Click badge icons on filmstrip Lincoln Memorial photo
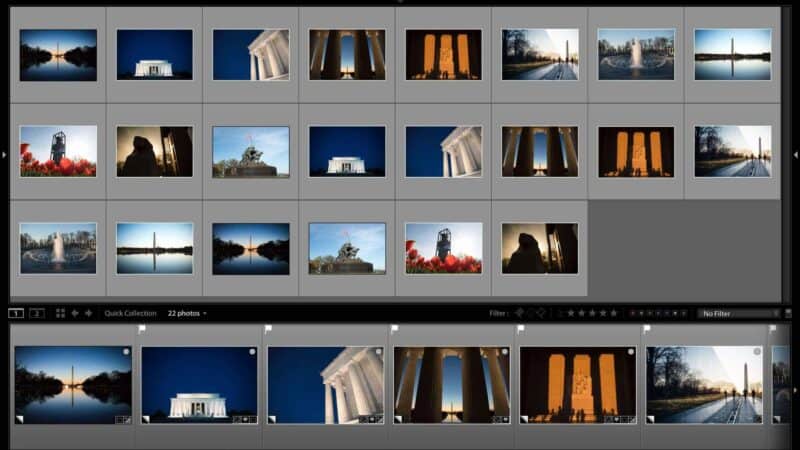This screenshot has height=450, width=800. click(245, 419)
